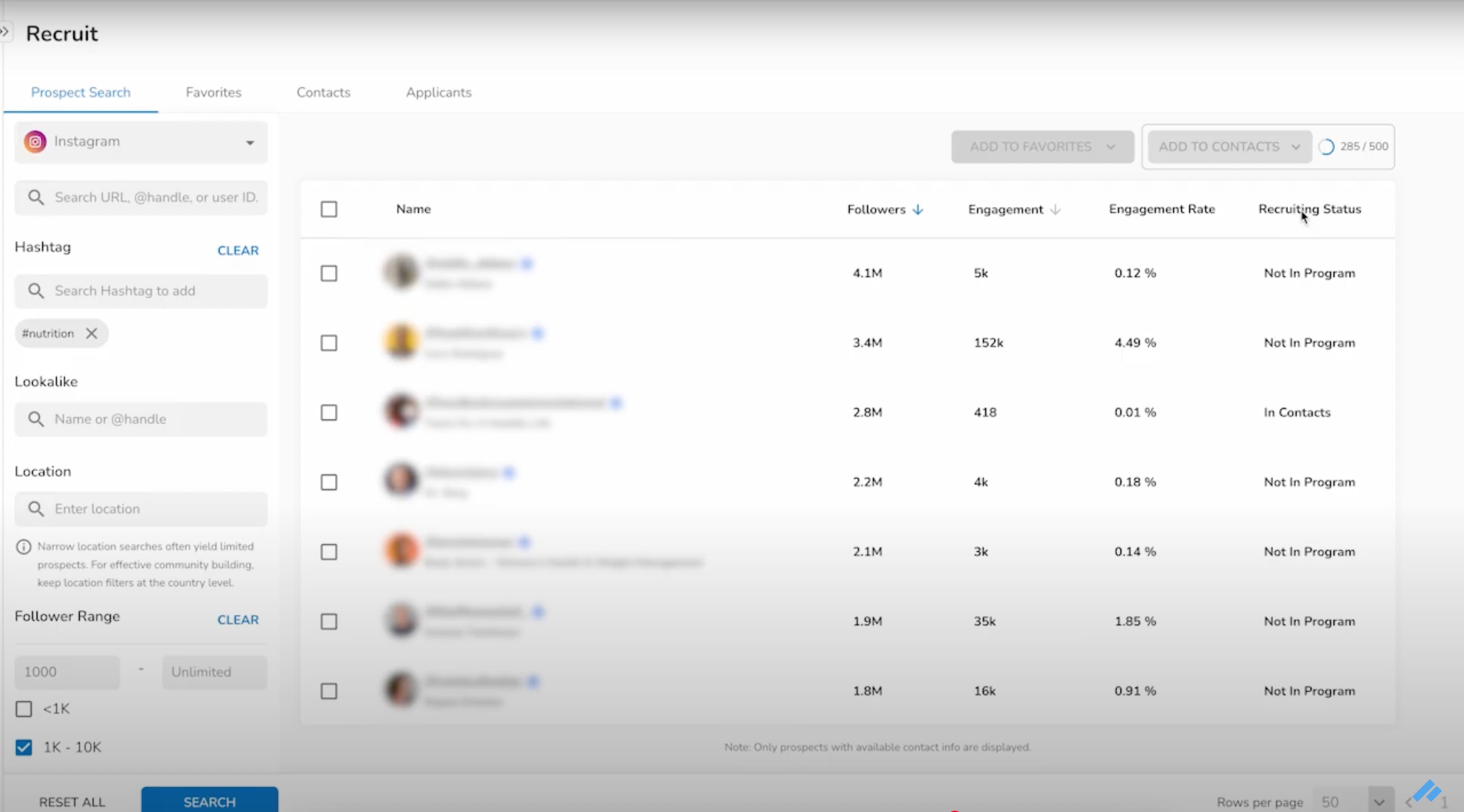Uncheck the 1K - 10K follower range

pos(24,747)
